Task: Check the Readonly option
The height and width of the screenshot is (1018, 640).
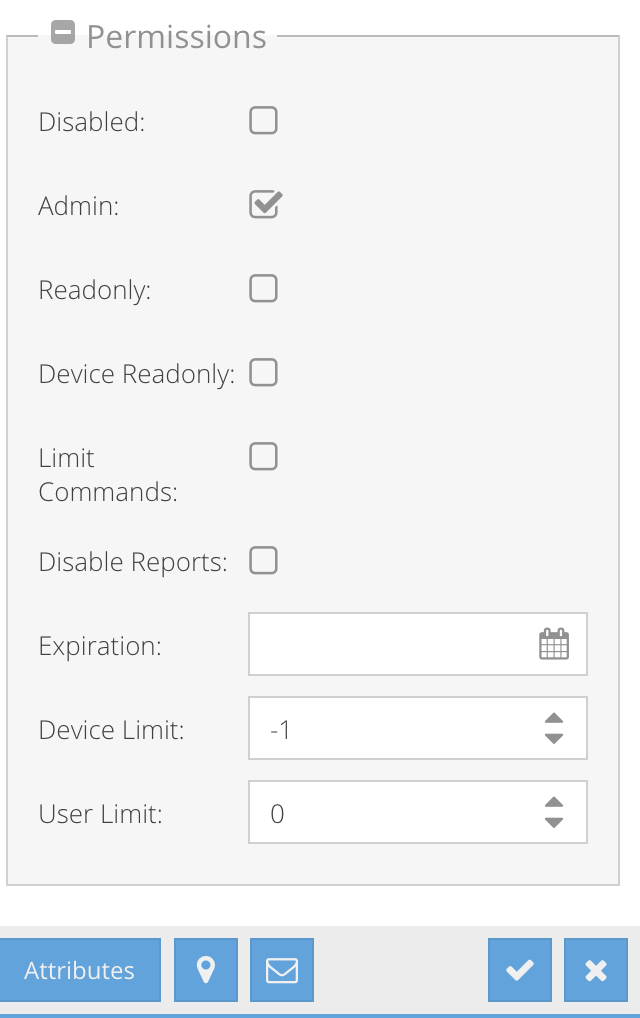Action: 263,288
